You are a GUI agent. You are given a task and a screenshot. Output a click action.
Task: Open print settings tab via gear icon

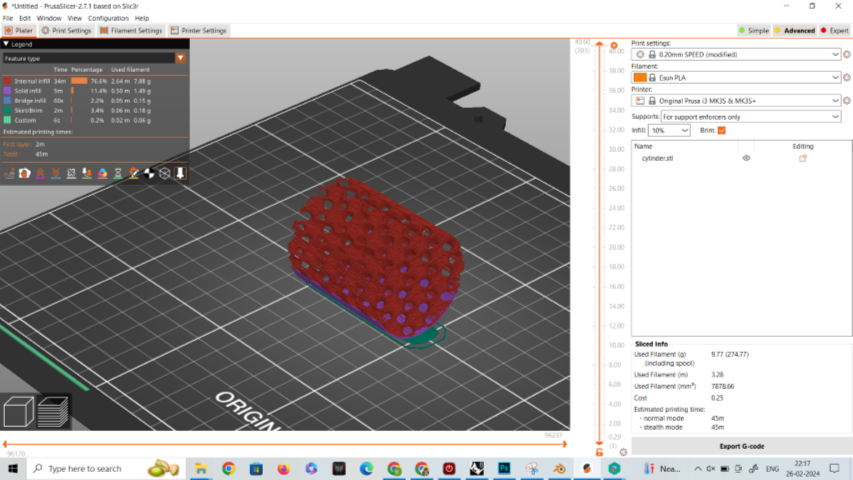pyautogui.click(x=846, y=54)
